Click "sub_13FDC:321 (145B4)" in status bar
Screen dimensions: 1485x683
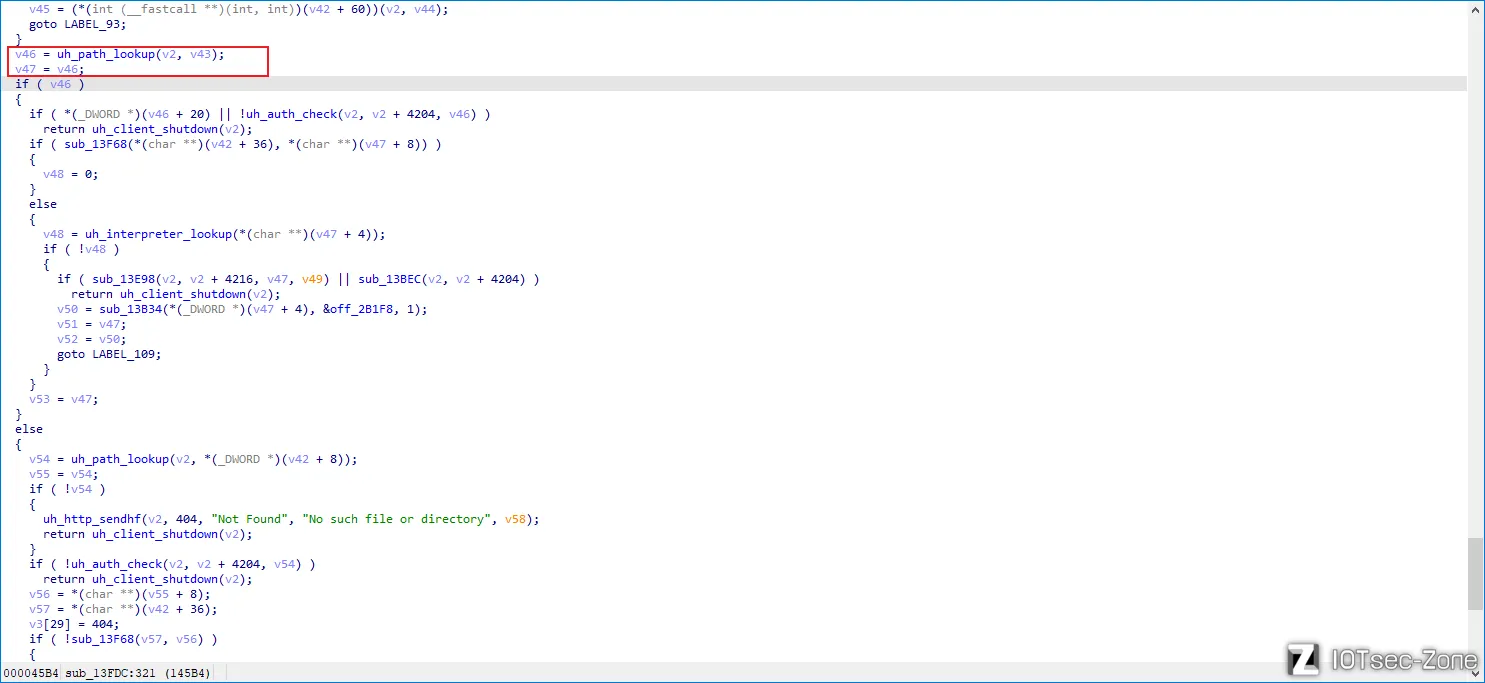137,673
